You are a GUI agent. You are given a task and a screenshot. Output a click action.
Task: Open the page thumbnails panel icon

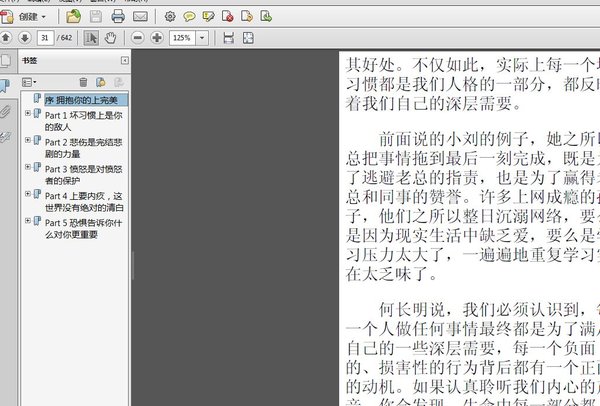coord(6,61)
